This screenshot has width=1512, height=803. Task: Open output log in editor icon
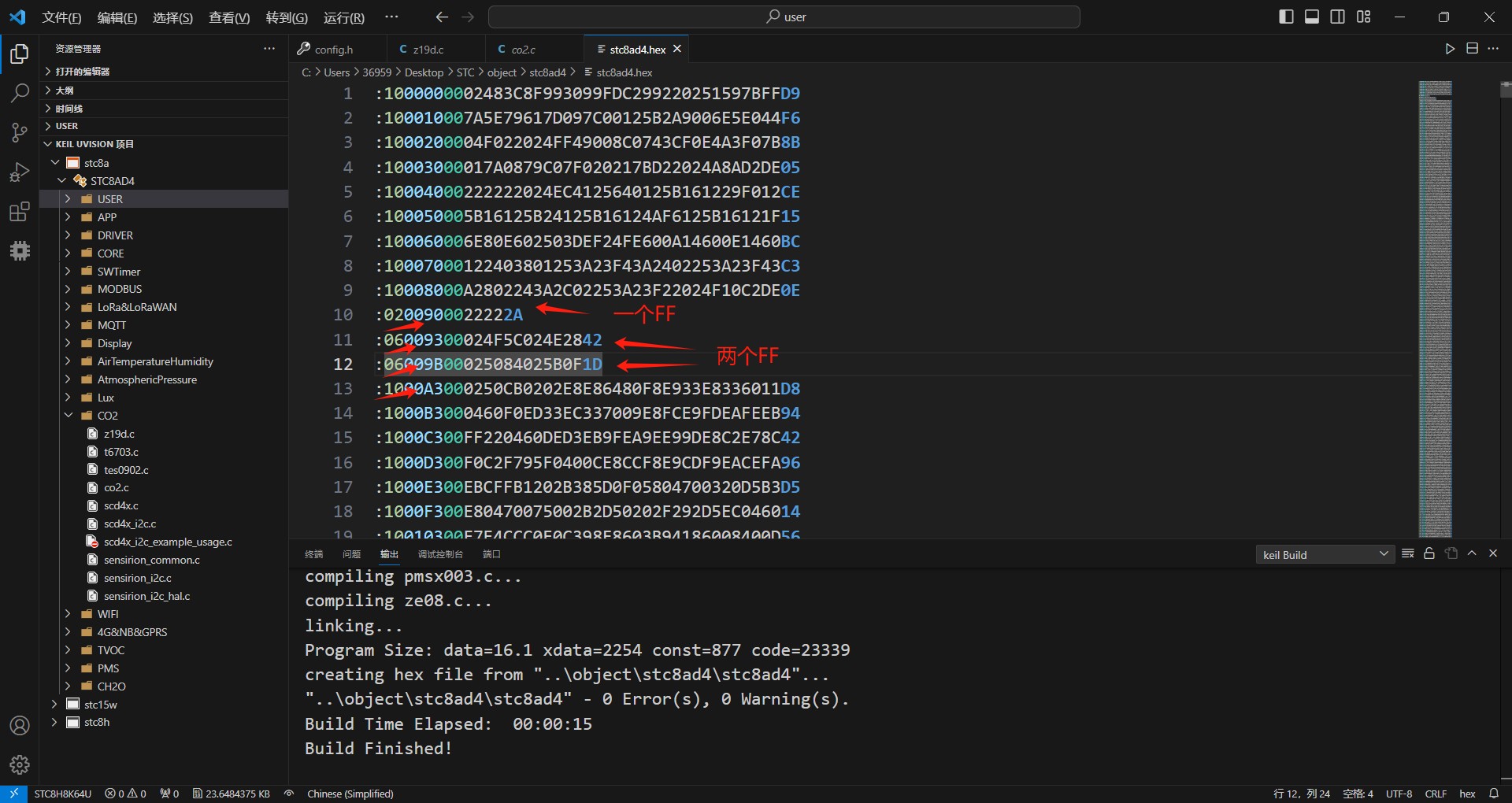1451,553
